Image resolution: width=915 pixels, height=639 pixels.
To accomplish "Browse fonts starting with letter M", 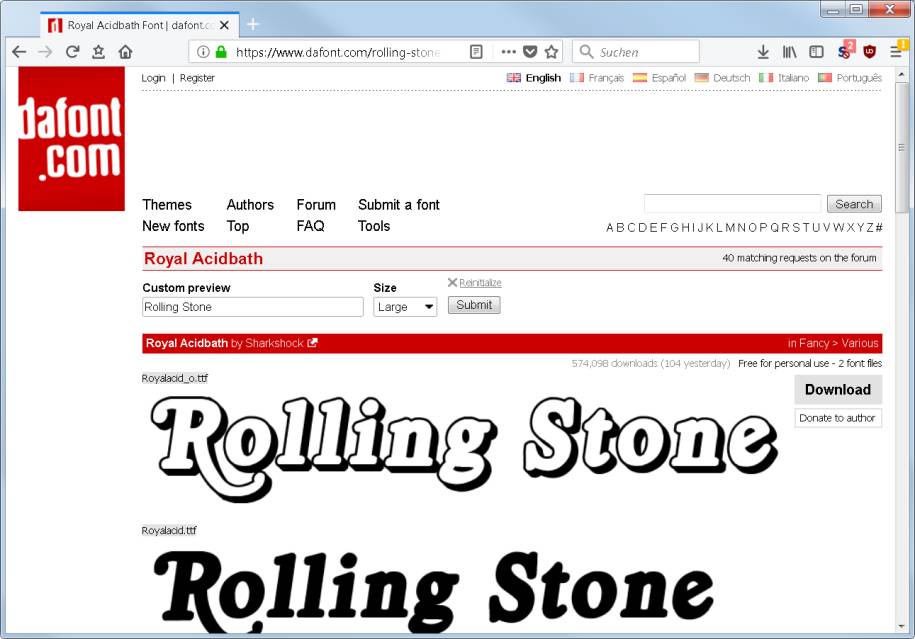I will tap(729, 228).
